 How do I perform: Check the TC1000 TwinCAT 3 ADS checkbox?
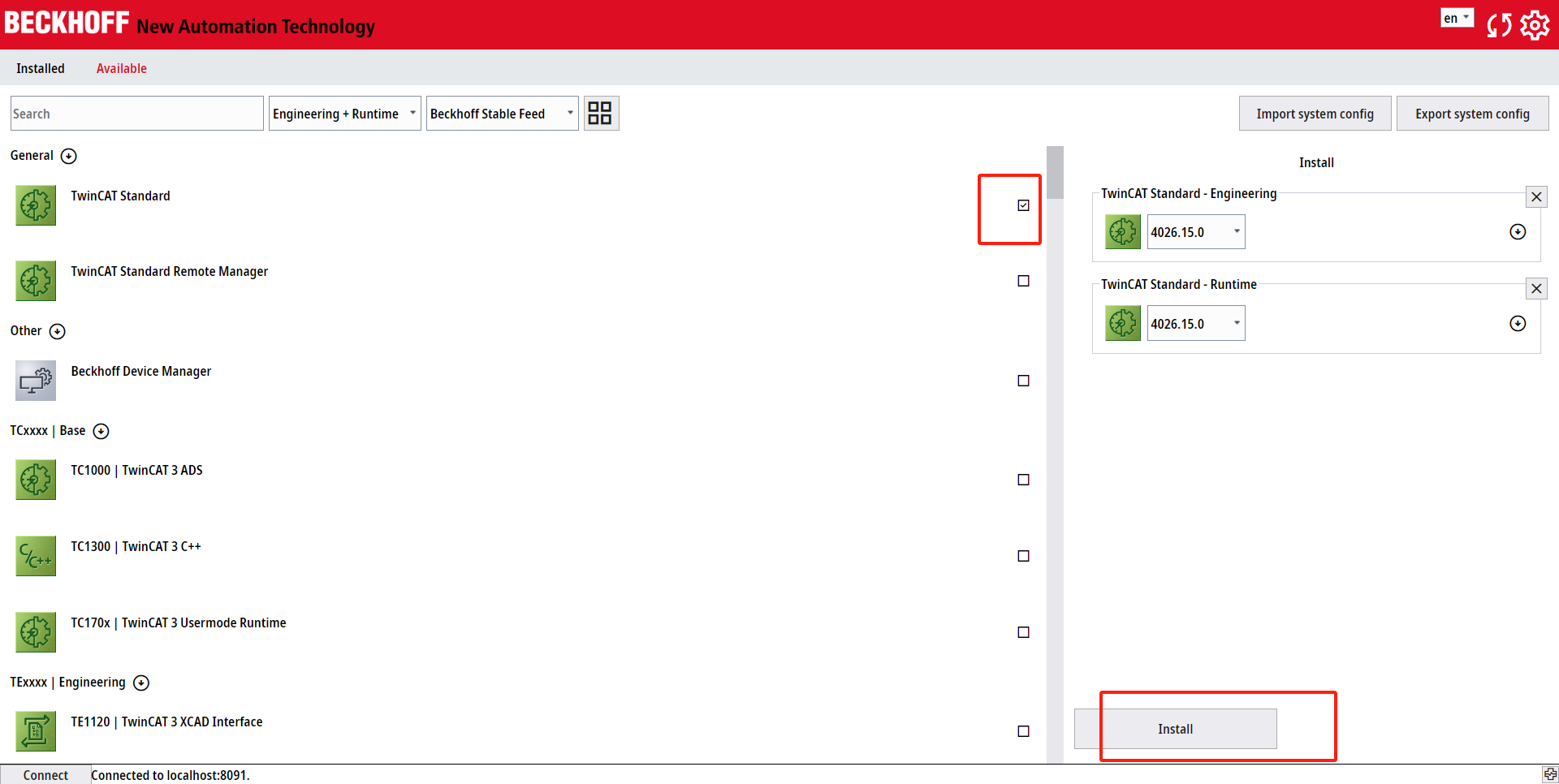pos(1023,480)
